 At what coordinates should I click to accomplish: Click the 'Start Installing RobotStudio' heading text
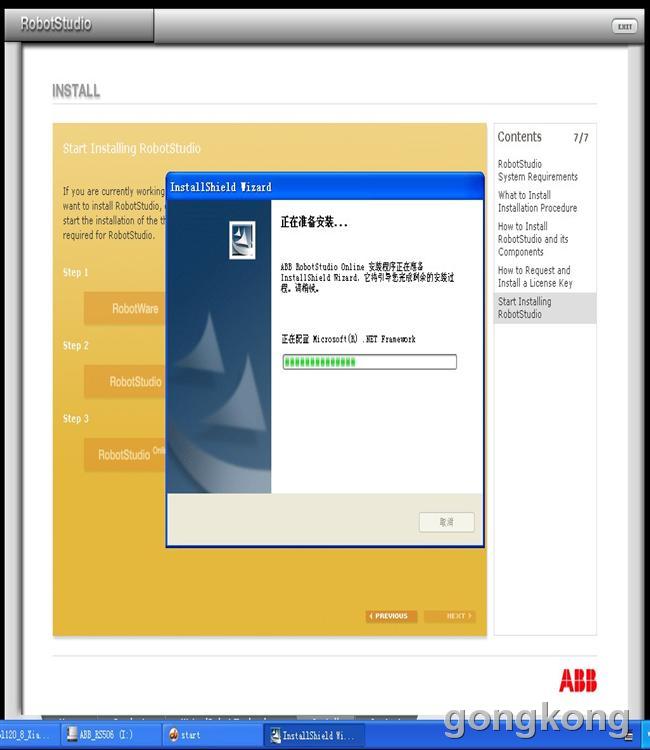pyautogui.click(x=132, y=148)
